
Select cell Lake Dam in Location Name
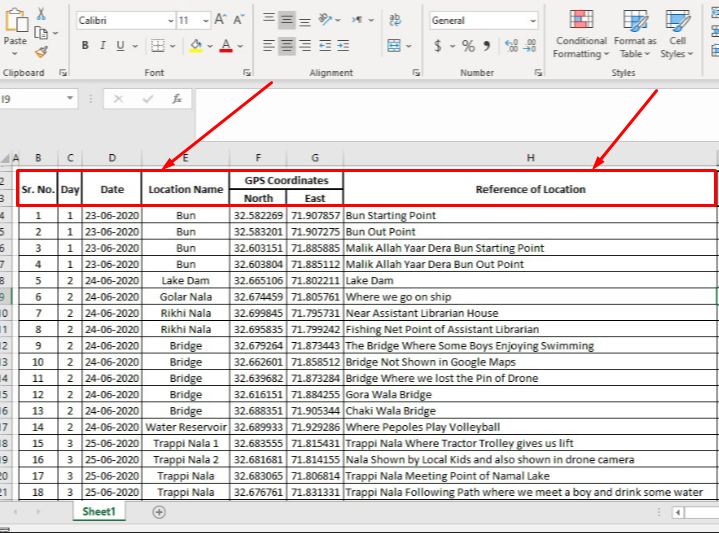click(186, 281)
